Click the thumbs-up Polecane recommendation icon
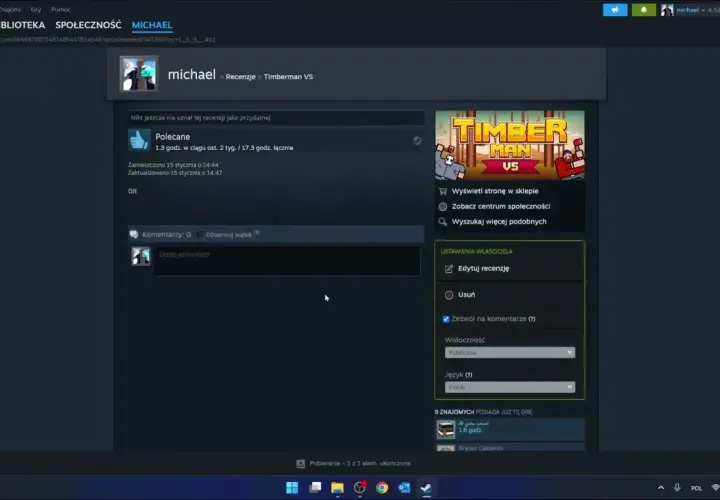This screenshot has height=500, width=720. [139, 140]
